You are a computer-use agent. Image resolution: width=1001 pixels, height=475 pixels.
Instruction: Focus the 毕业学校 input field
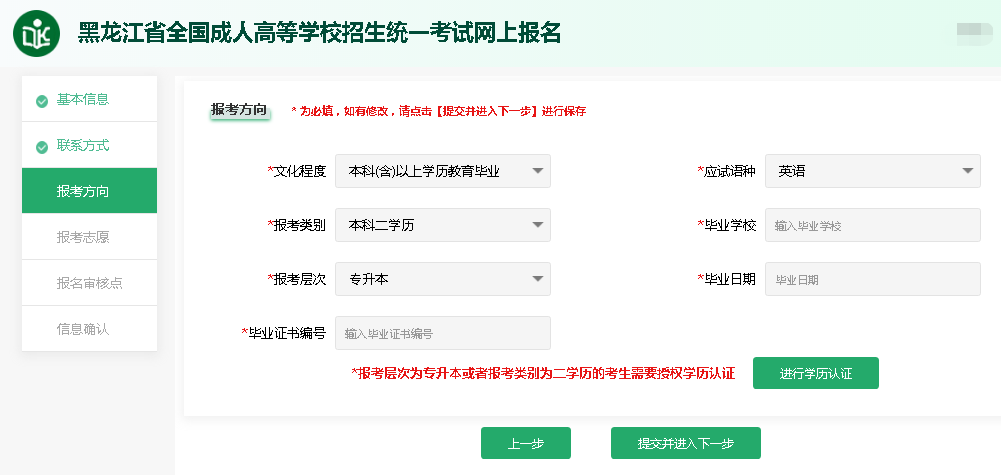[872, 225]
